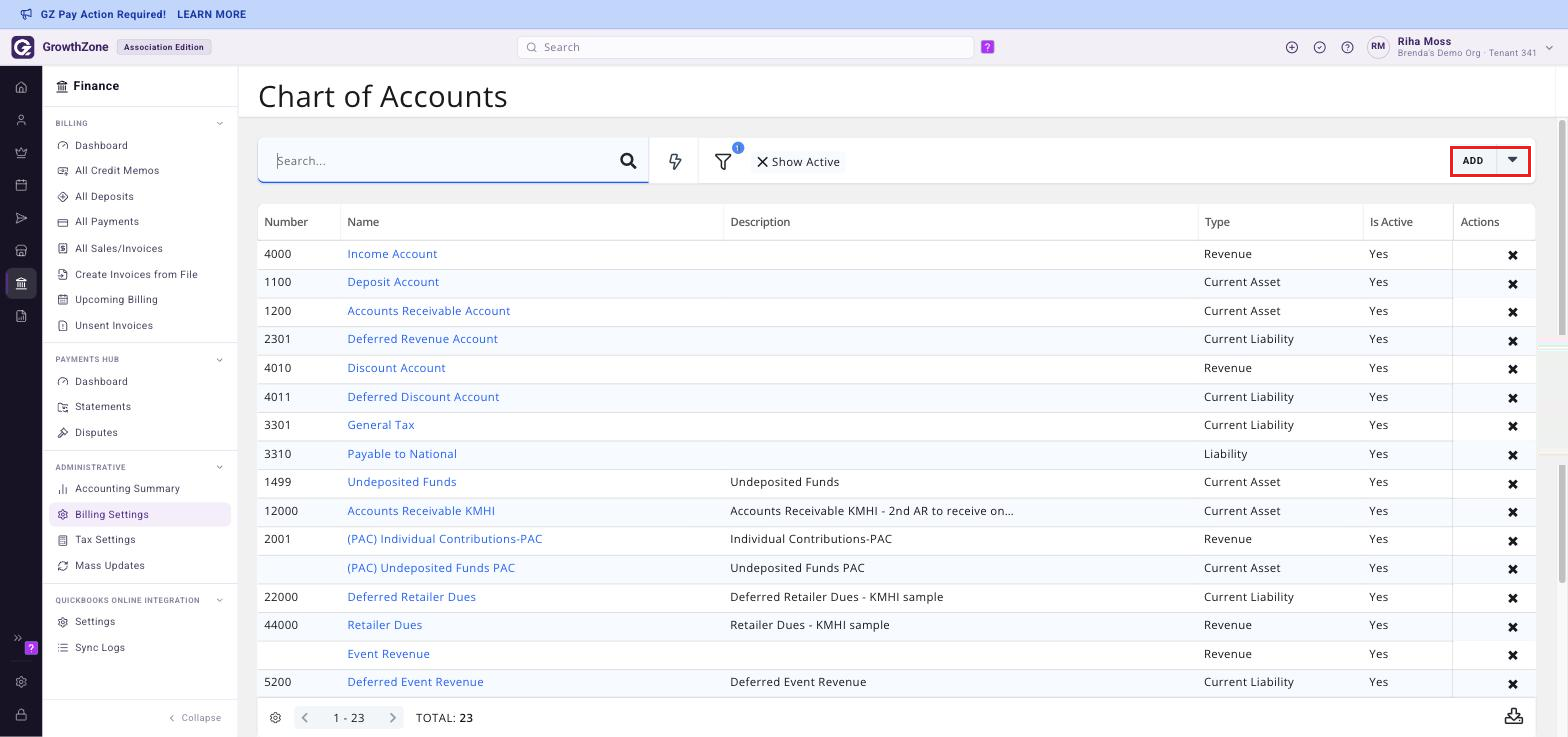Delete the Undeposited Funds row with its X

pos(1513,483)
